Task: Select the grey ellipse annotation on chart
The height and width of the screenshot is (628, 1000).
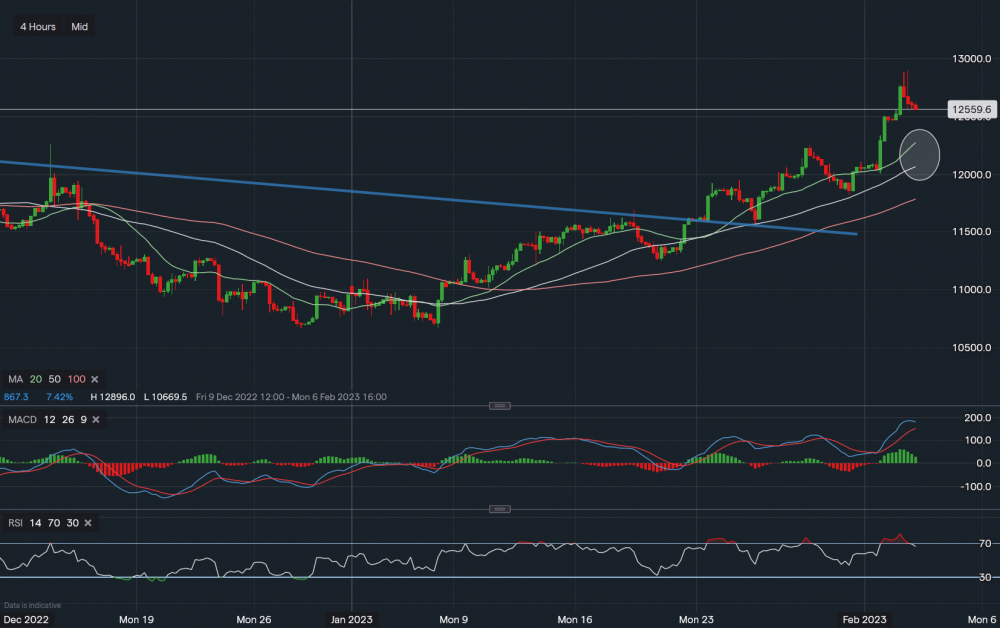Action: [x=920, y=154]
